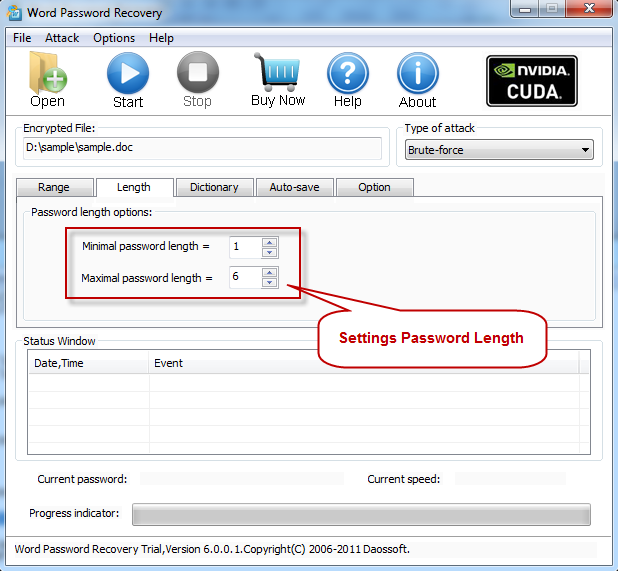Click the NVIDIA CUDA logo

(532, 81)
